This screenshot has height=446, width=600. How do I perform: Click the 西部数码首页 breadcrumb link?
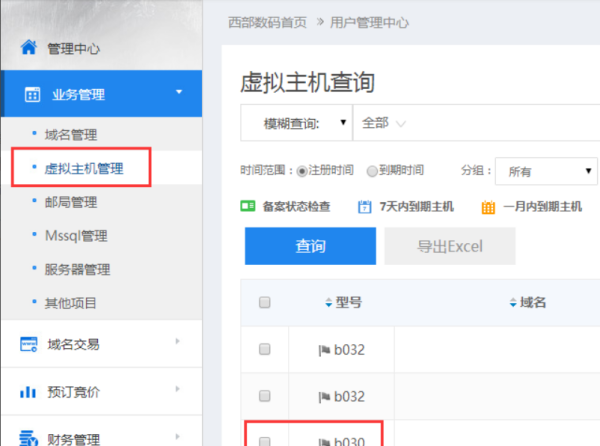tap(267, 23)
